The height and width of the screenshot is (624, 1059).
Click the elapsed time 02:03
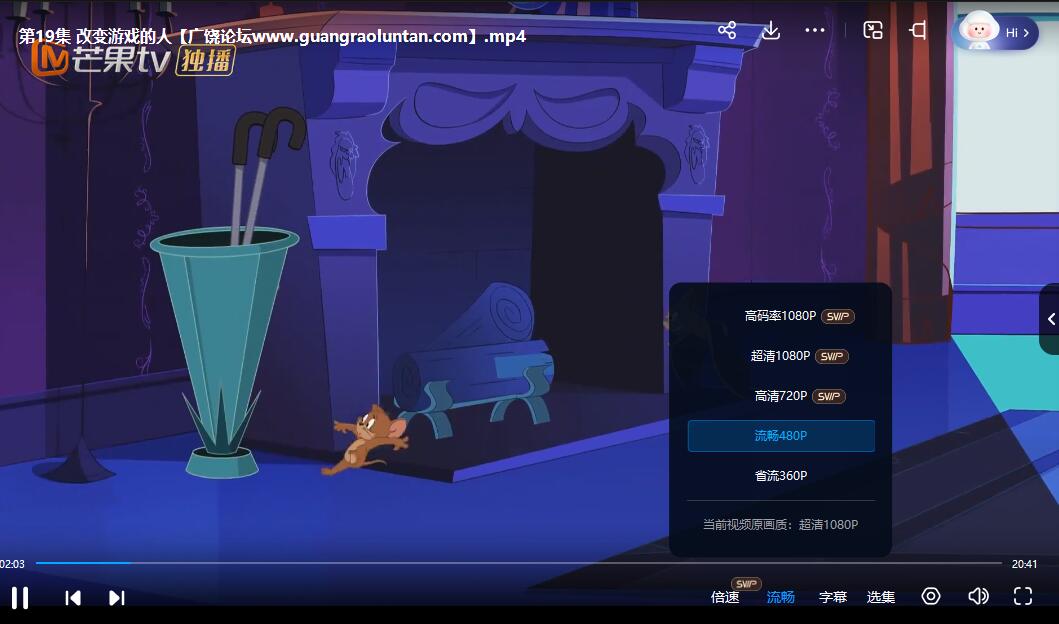13,564
